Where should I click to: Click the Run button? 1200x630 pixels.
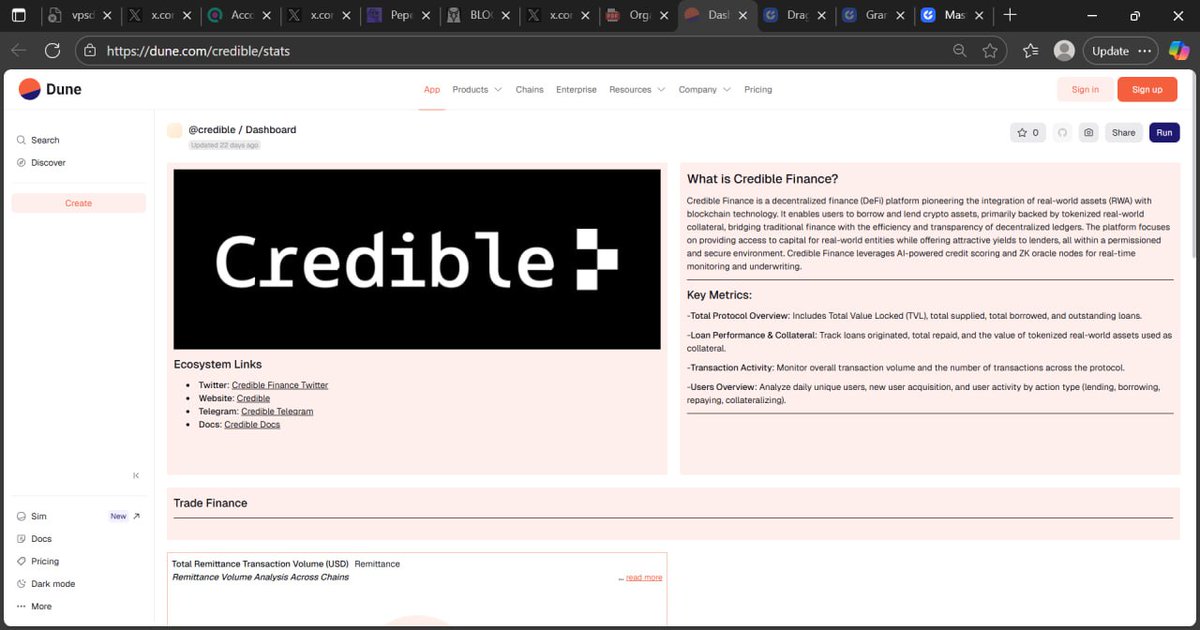(x=1164, y=132)
